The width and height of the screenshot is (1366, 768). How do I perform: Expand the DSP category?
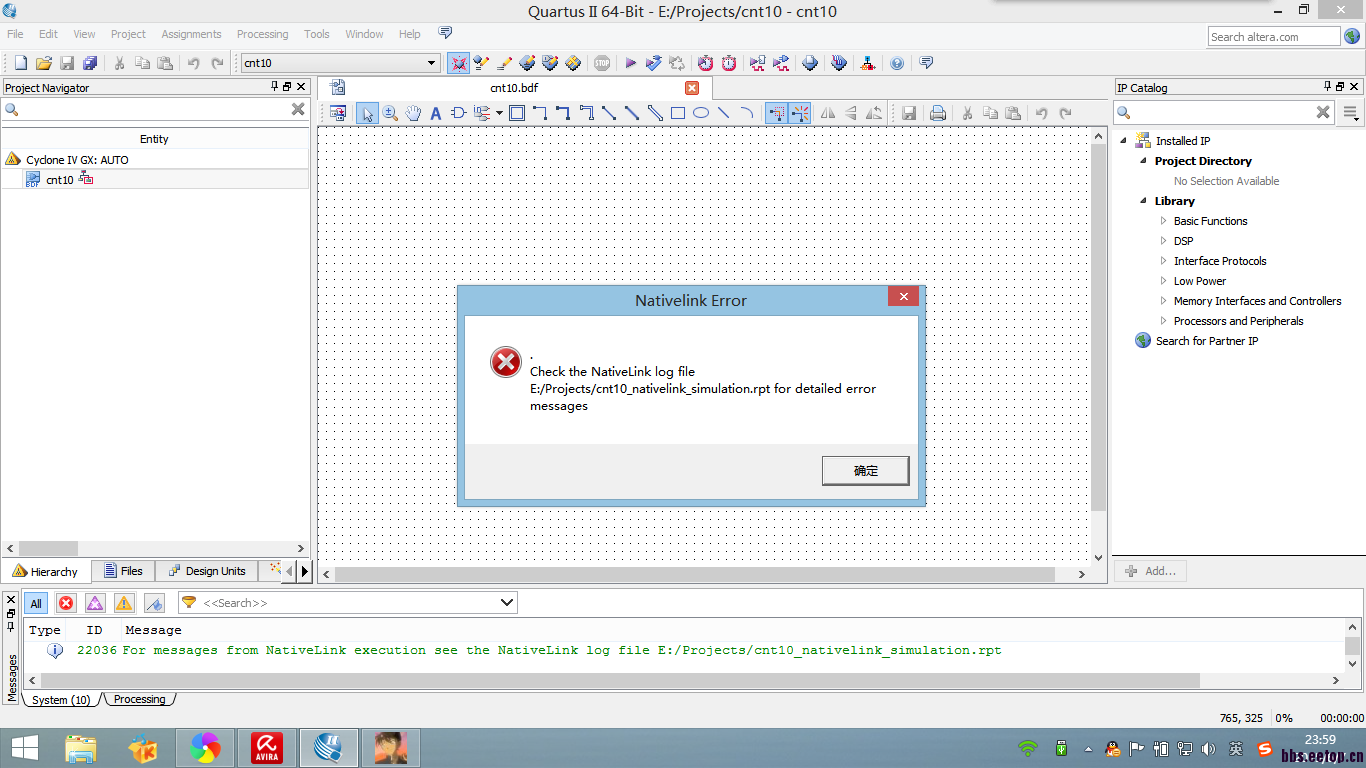[x=1163, y=241]
